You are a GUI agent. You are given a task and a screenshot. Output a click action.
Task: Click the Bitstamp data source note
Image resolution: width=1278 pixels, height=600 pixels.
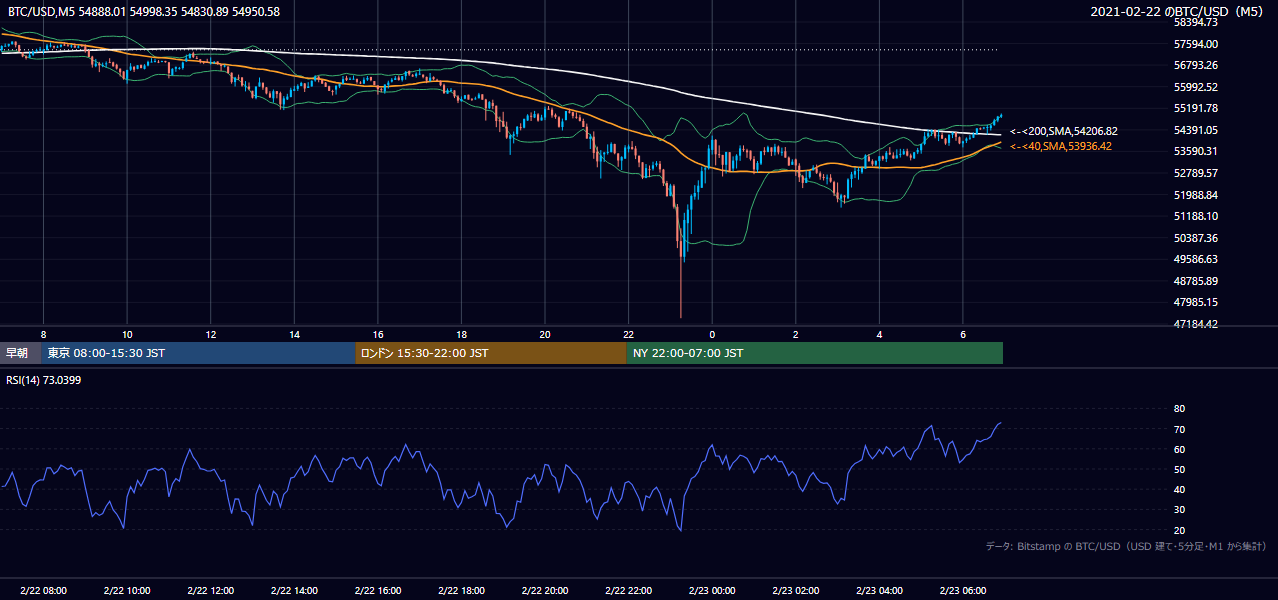click(1126, 547)
